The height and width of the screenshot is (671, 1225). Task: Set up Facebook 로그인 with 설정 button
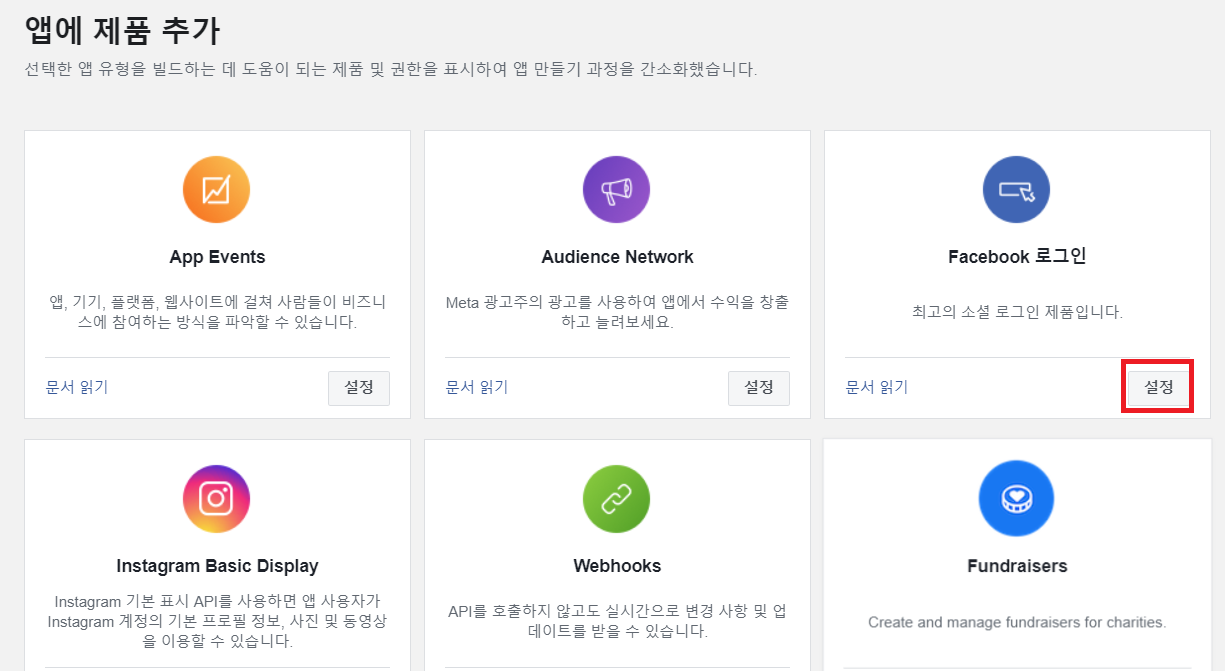pyautogui.click(x=1158, y=387)
